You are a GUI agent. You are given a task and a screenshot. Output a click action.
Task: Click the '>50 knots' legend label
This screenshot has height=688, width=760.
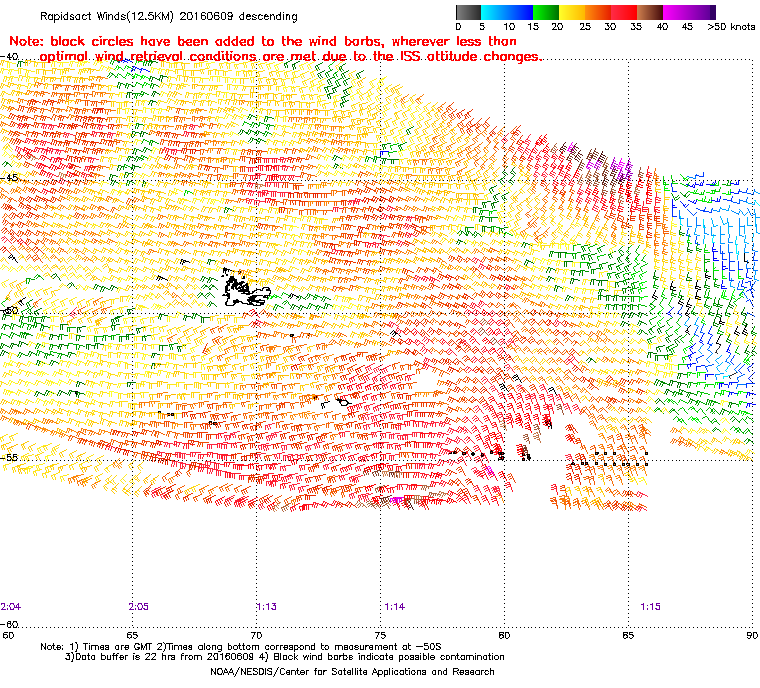click(731, 27)
